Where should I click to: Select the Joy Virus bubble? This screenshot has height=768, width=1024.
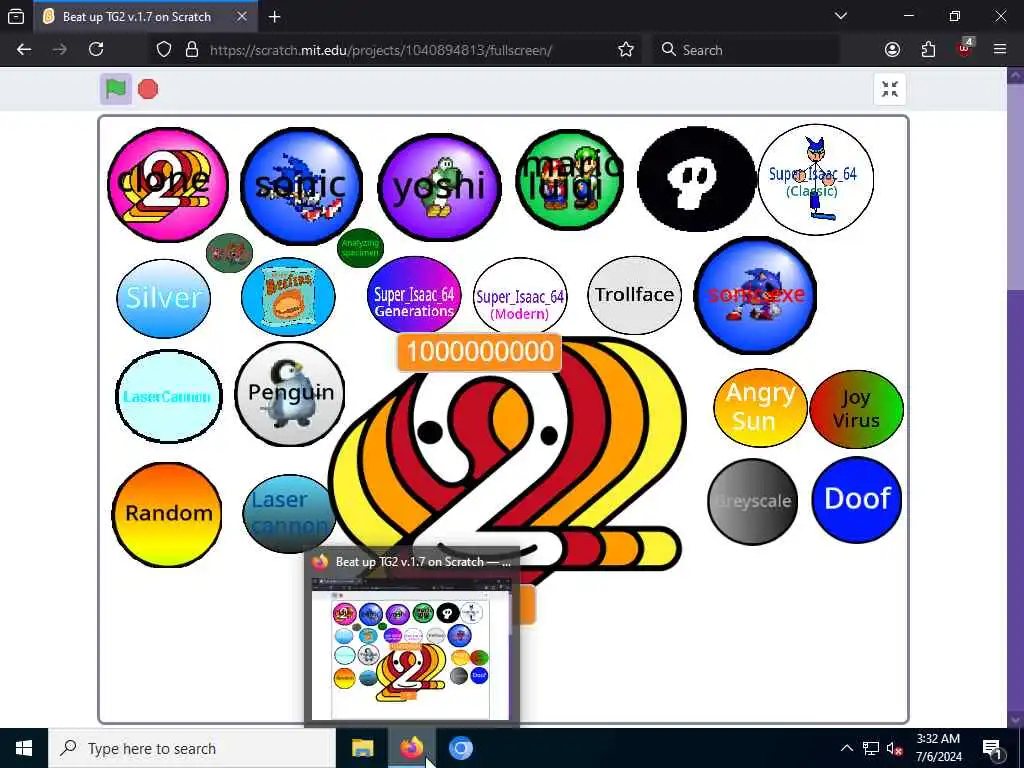(856, 409)
